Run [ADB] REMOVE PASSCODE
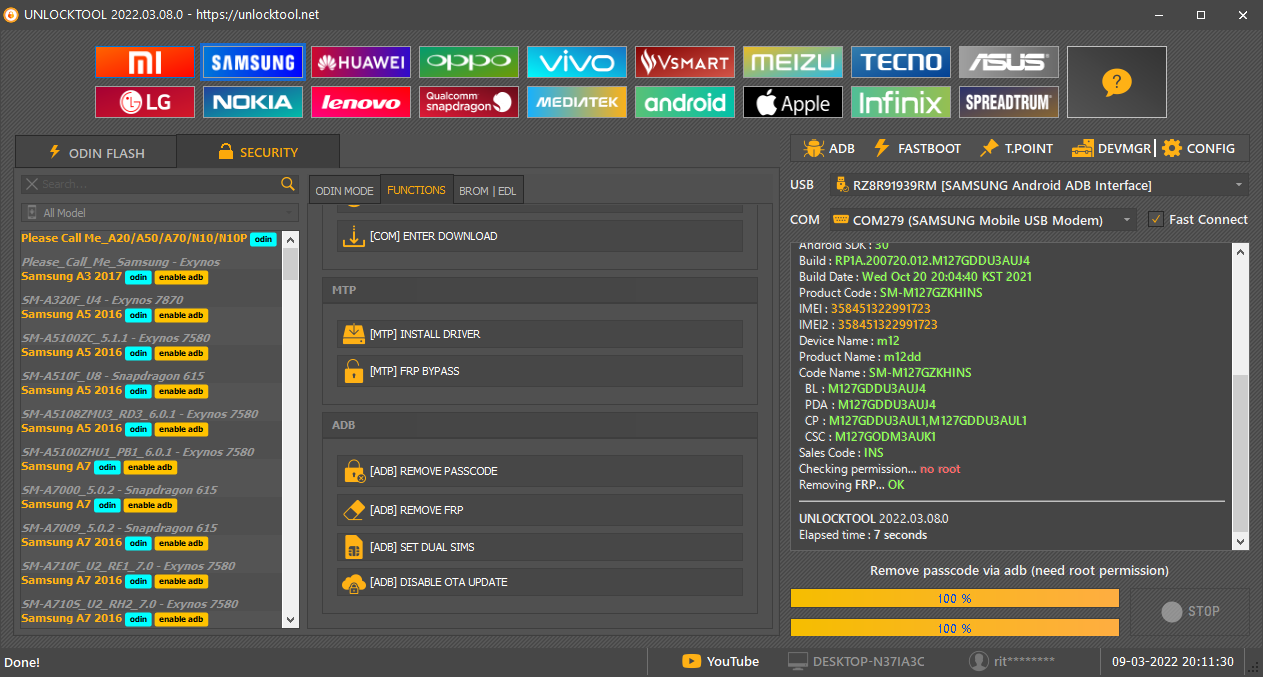The width and height of the screenshot is (1263, 677). (x=539, y=471)
